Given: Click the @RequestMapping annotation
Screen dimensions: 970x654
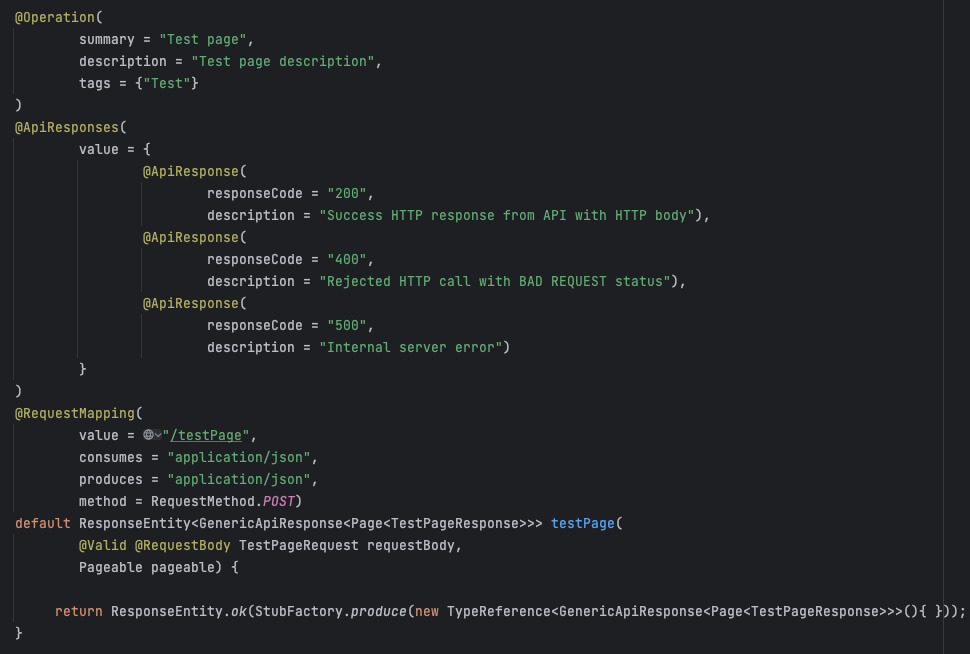Looking at the screenshot, I should coord(74,413).
